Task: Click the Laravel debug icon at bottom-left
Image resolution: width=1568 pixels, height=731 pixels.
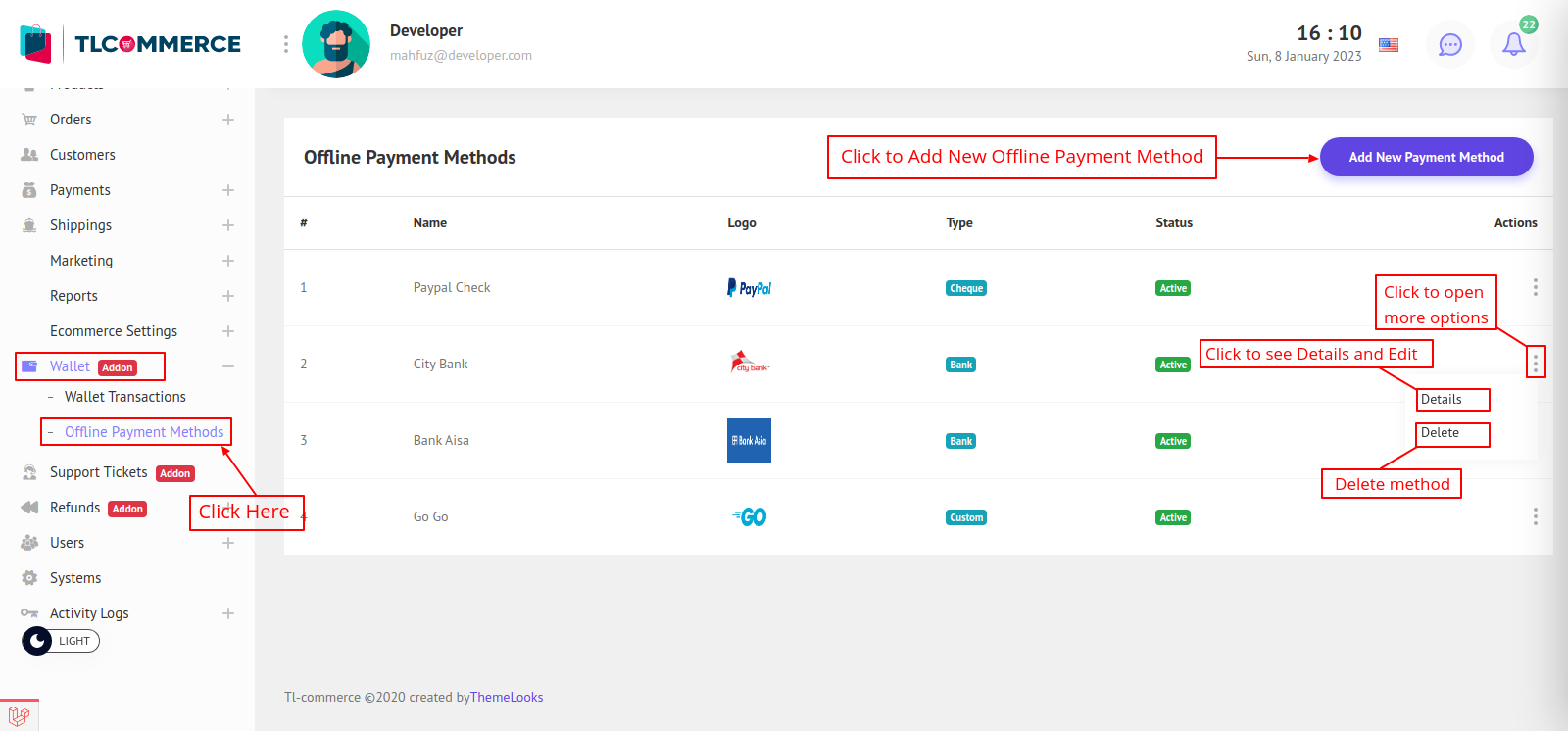Action: click(x=19, y=715)
